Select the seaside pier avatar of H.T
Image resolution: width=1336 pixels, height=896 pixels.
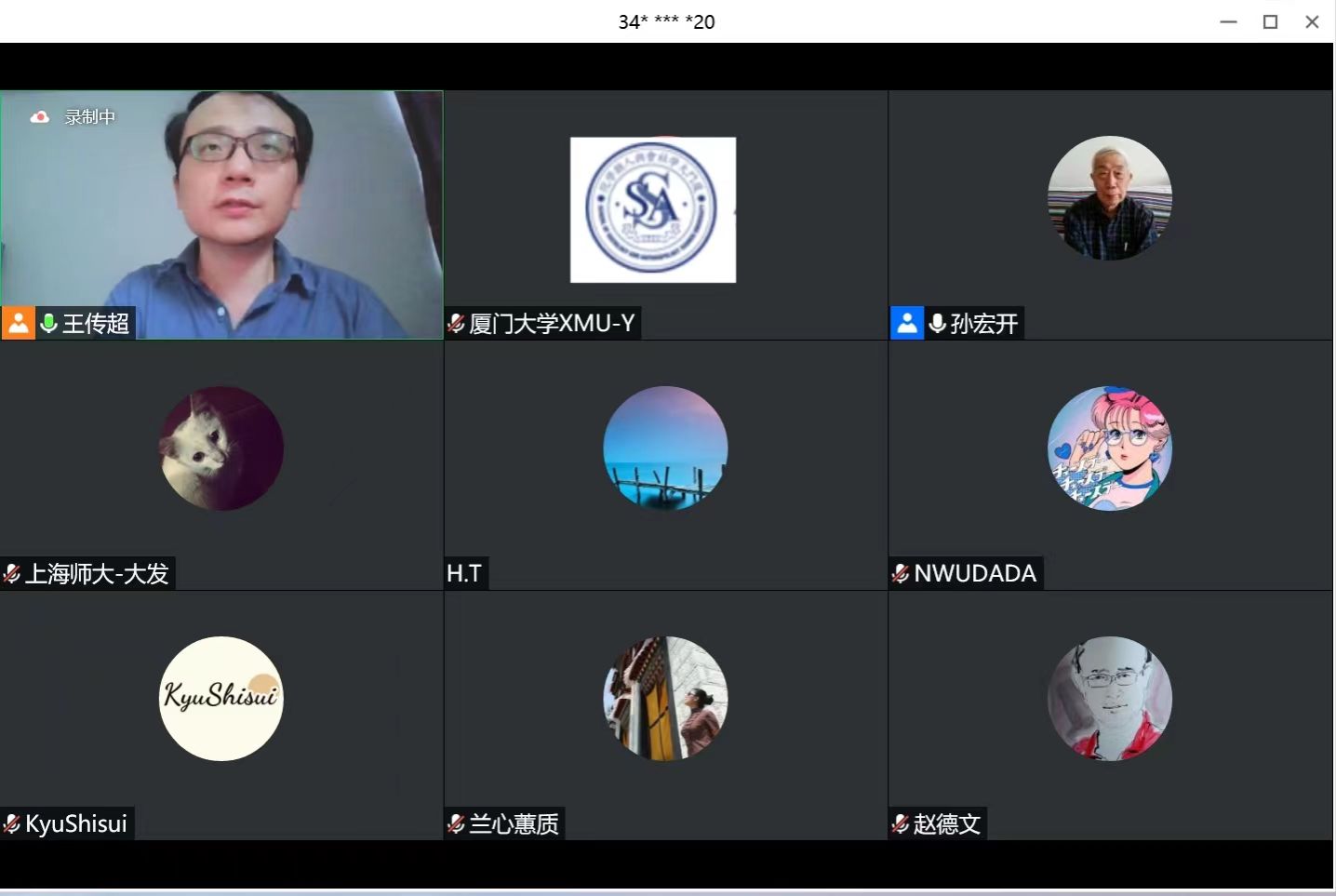point(665,448)
